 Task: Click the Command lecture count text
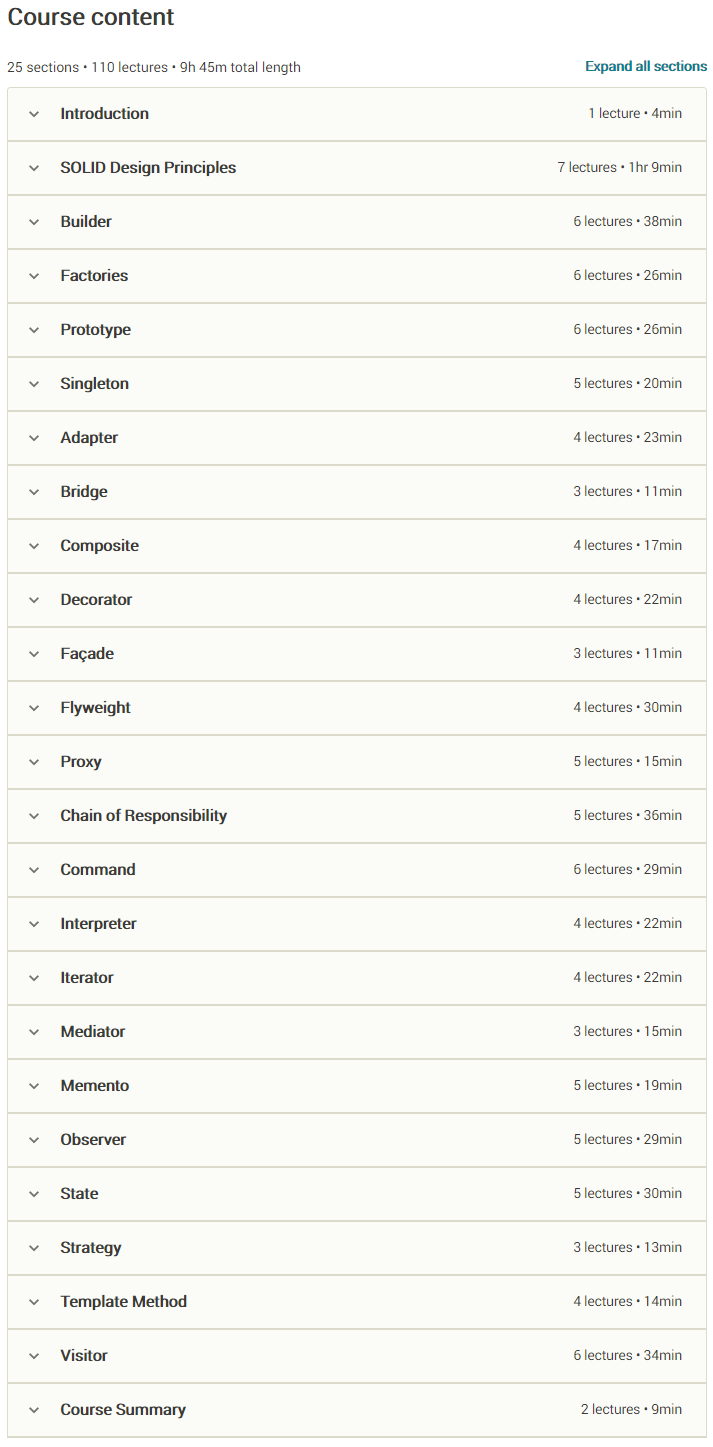(627, 870)
